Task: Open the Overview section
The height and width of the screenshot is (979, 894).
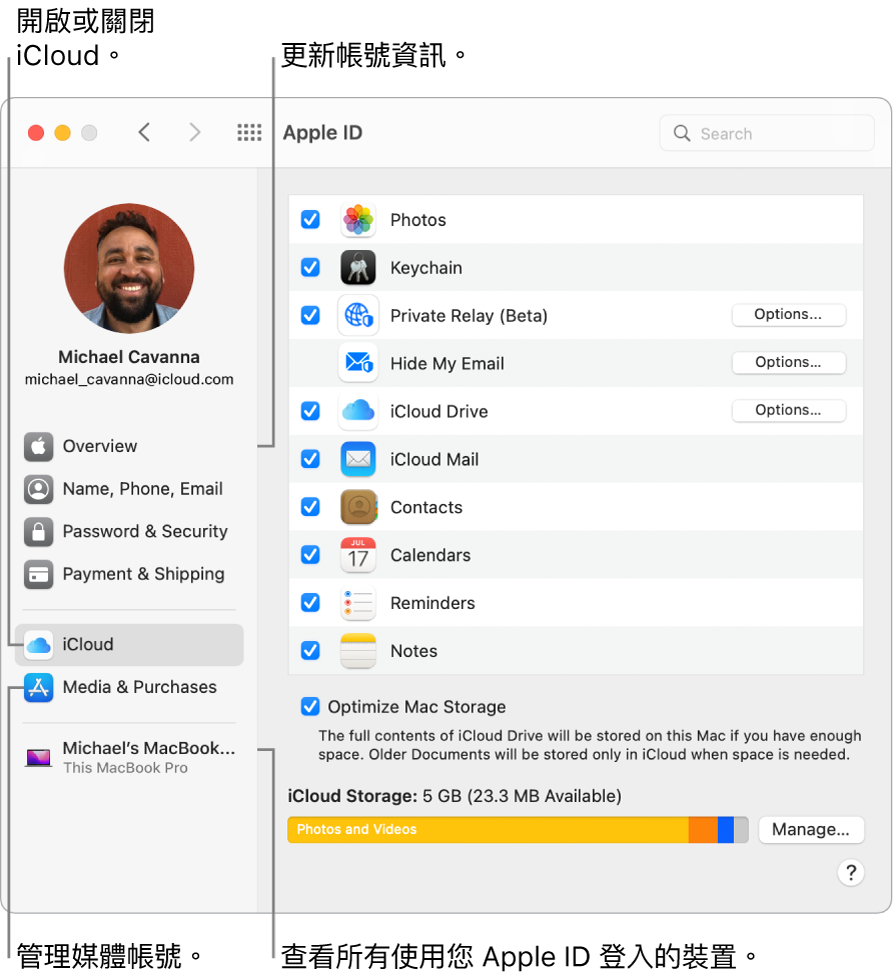Action: click(x=129, y=446)
